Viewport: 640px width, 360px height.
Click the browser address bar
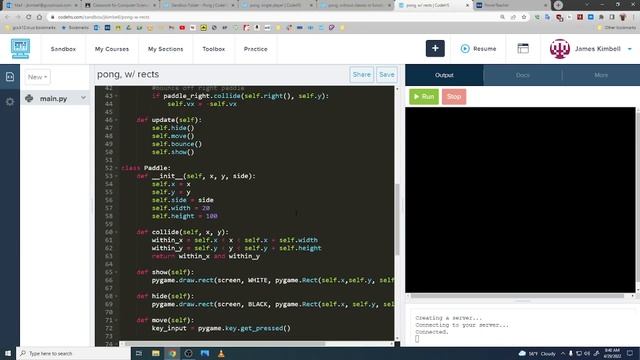pyautogui.click(x=273, y=17)
